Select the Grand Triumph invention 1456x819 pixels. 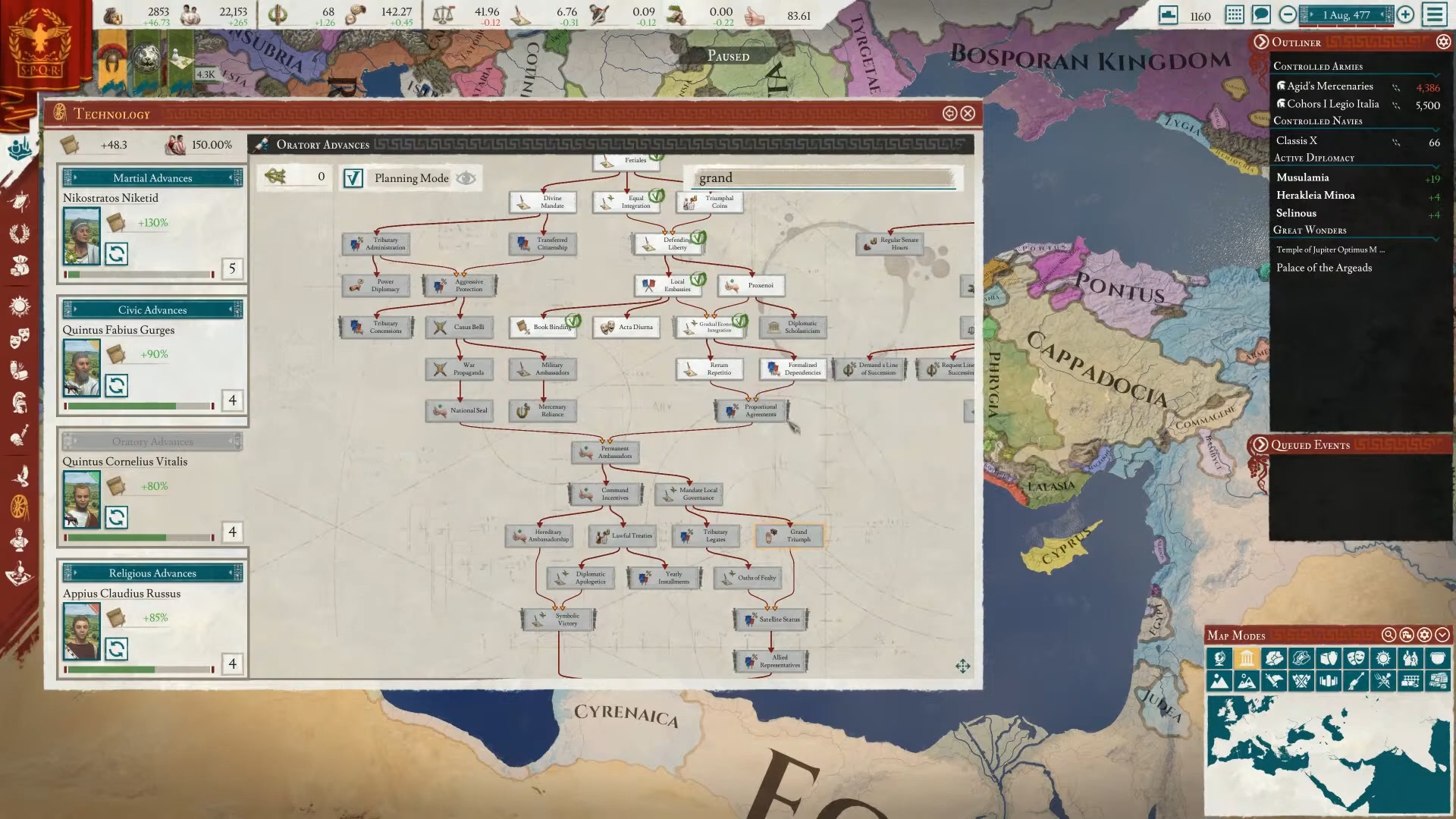pyautogui.click(x=789, y=535)
